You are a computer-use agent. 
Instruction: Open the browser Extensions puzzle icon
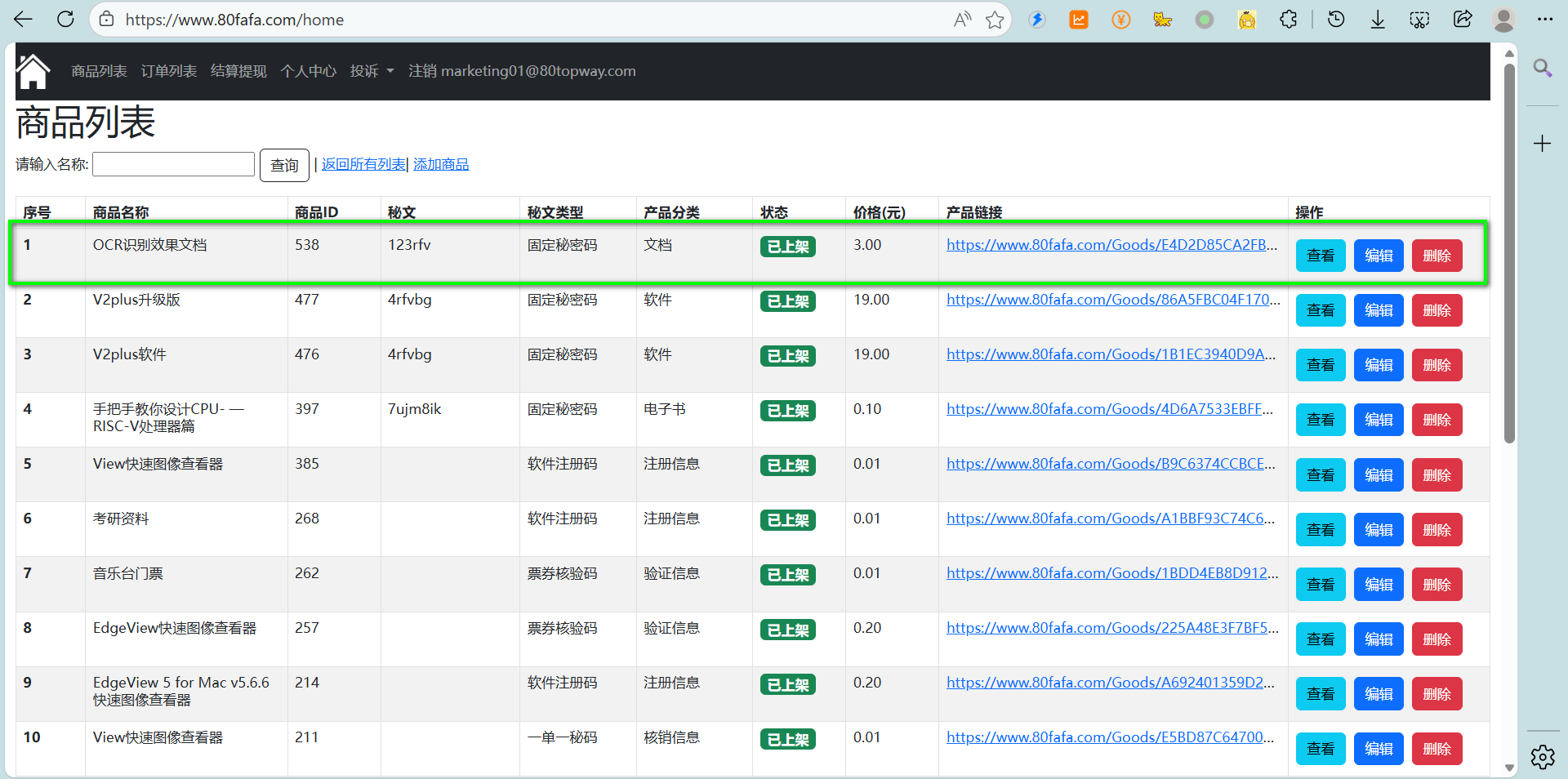click(1288, 20)
